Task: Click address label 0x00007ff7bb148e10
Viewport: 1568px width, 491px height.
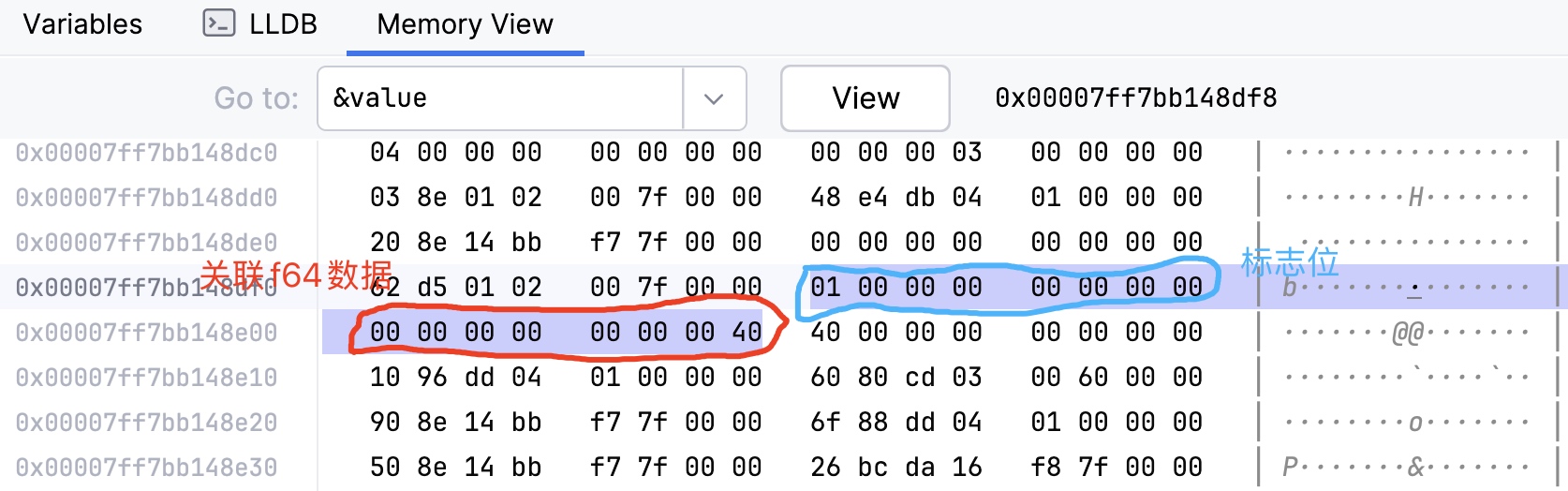Action: click(x=146, y=378)
